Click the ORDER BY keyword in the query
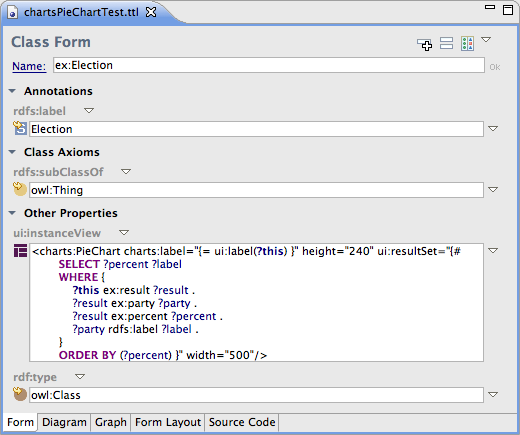Screen dimensions: 520x435 [x=87, y=355]
